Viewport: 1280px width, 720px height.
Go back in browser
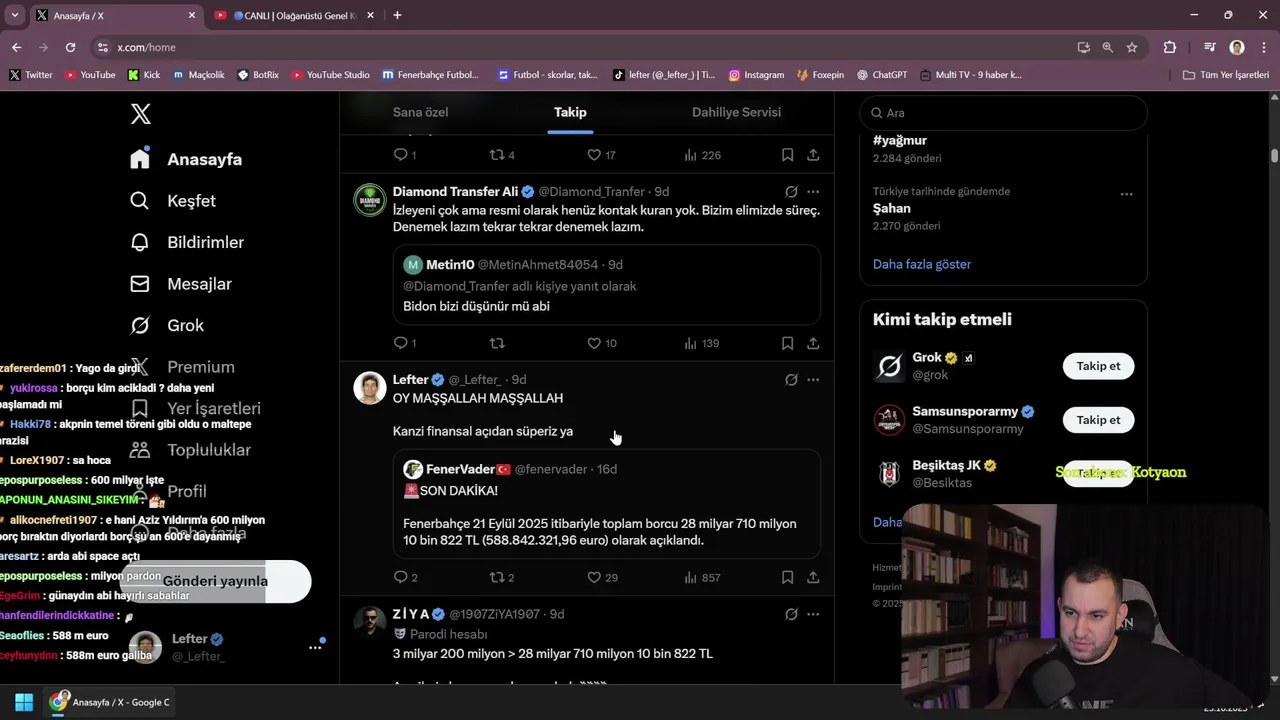[16, 47]
